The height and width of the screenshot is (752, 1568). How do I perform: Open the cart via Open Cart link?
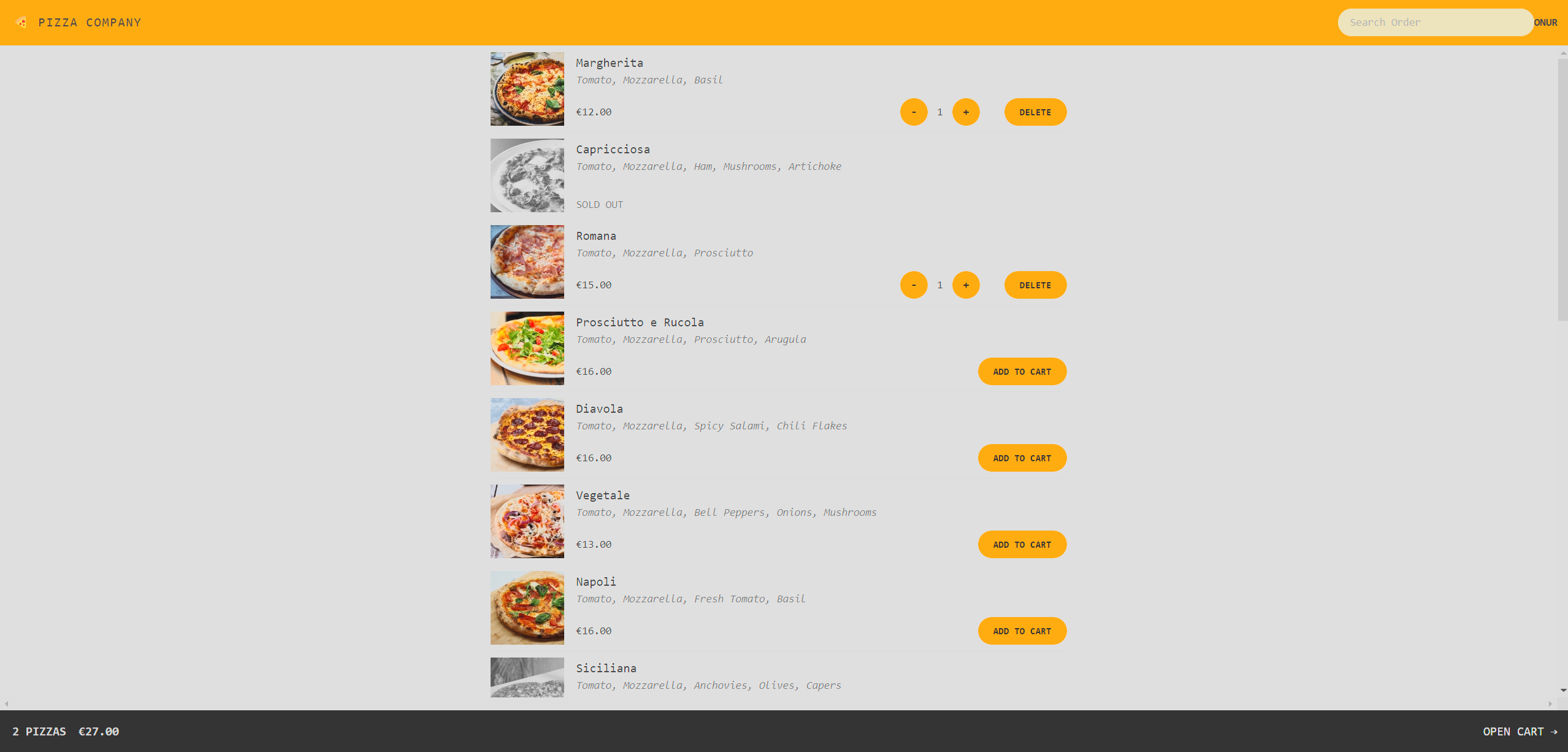[1520, 732]
